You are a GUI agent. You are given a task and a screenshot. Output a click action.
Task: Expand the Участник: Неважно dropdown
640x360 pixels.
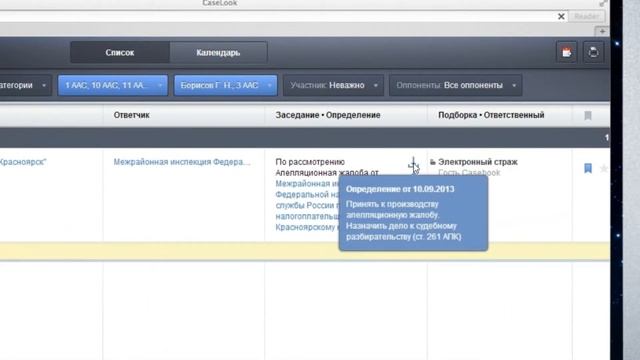click(x=333, y=85)
